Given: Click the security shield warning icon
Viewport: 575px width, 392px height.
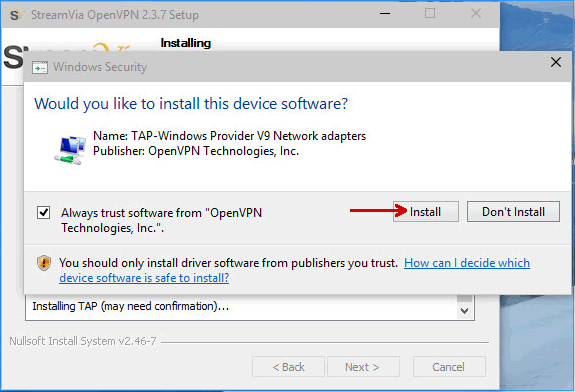Looking at the screenshot, I should pos(44,263).
